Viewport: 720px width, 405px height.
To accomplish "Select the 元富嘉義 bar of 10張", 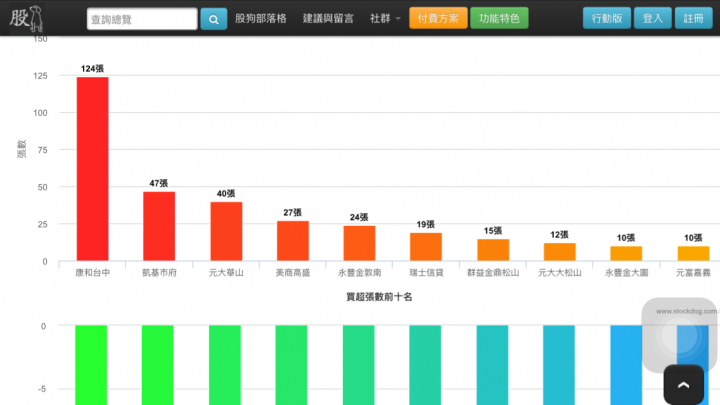I will (x=693, y=253).
